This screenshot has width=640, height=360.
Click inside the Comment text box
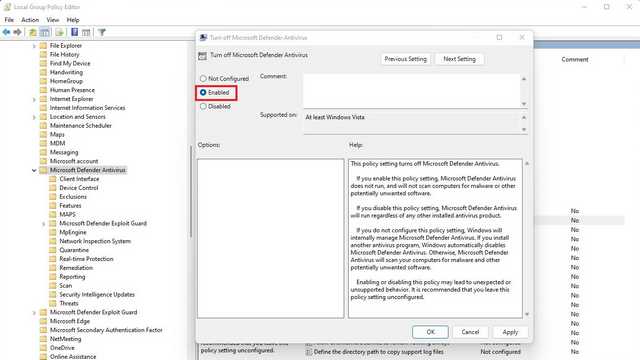tap(411, 91)
